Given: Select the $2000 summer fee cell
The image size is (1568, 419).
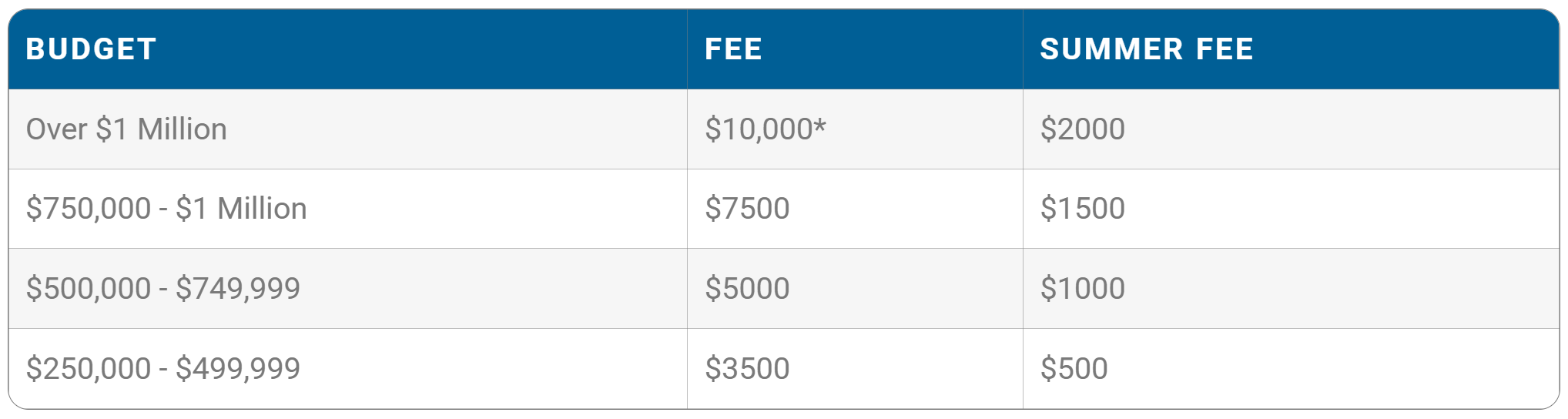Looking at the screenshot, I should point(1082,129).
